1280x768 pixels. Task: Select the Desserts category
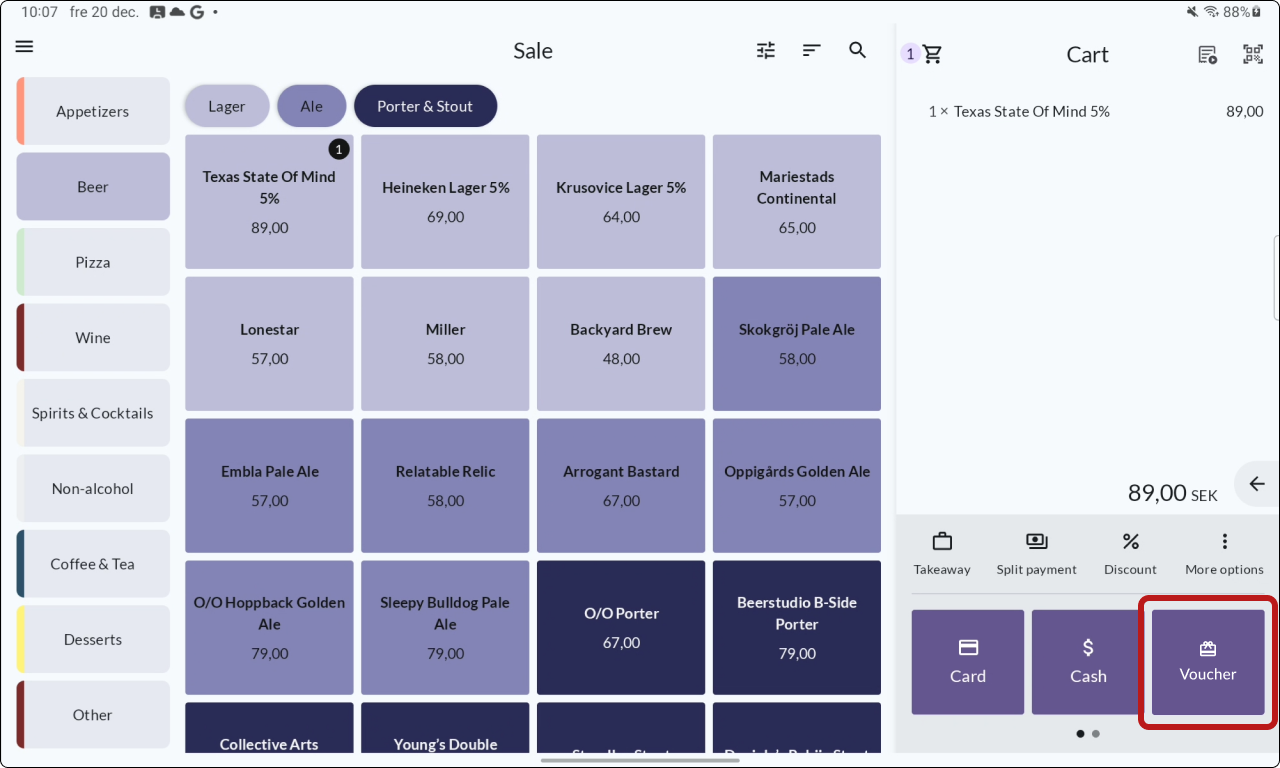point(93,639)
